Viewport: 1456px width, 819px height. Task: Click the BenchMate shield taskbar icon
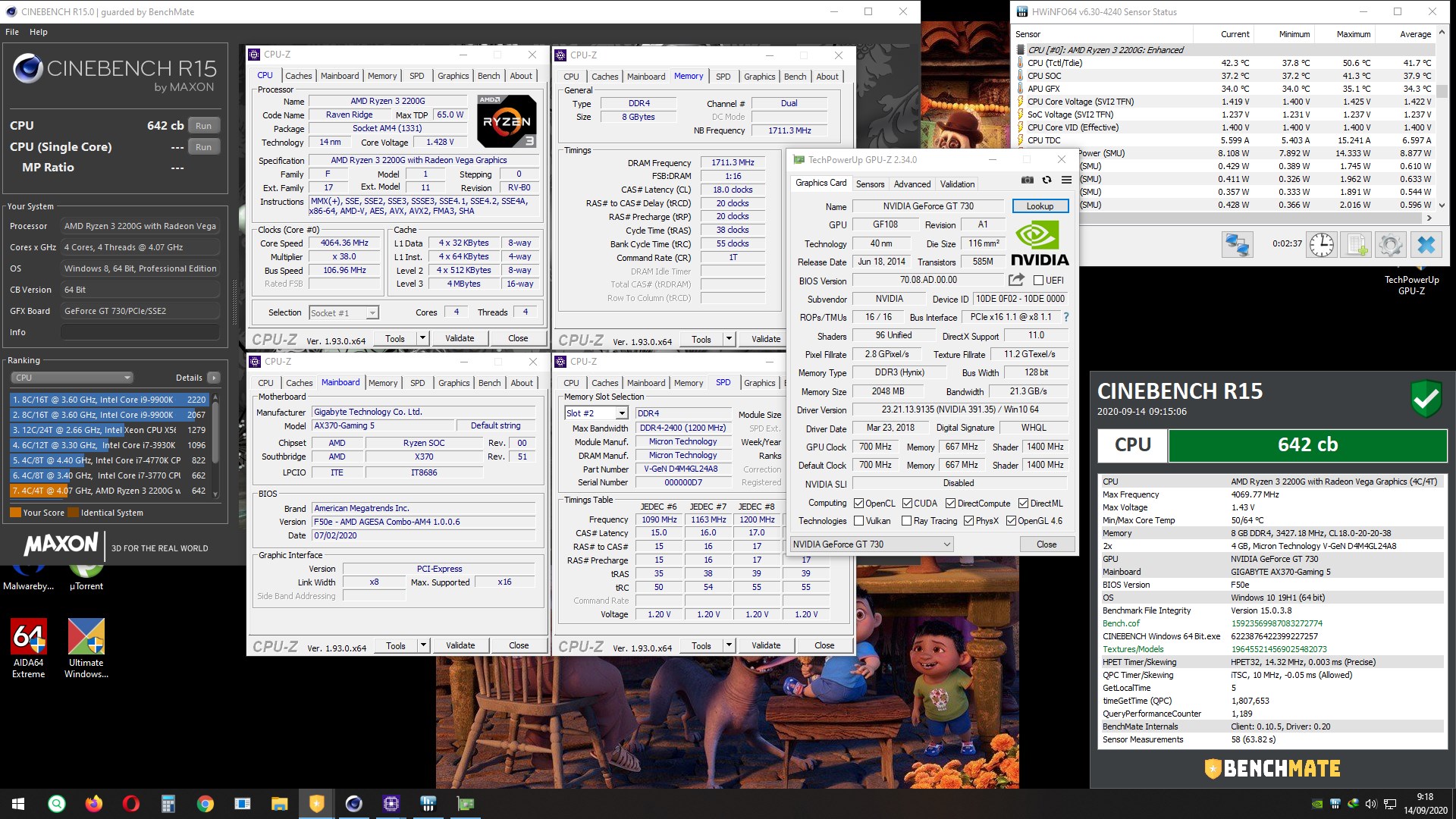316,804
